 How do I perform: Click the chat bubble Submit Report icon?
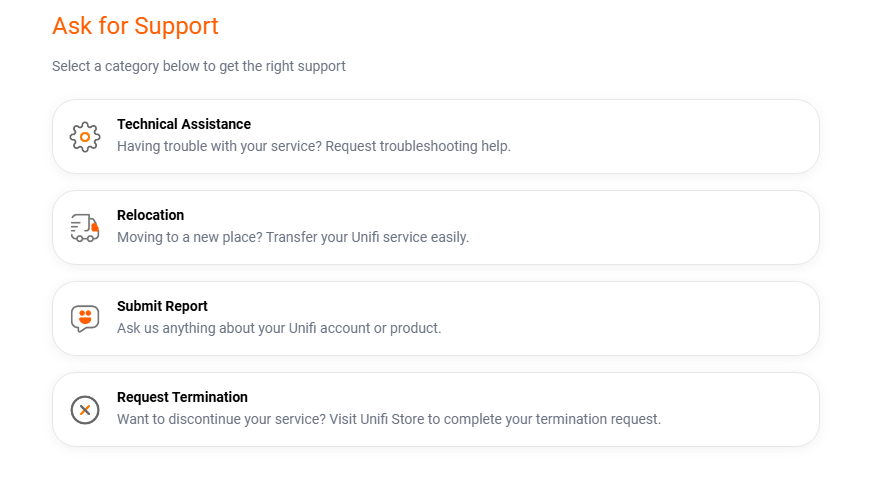point(85,319)
